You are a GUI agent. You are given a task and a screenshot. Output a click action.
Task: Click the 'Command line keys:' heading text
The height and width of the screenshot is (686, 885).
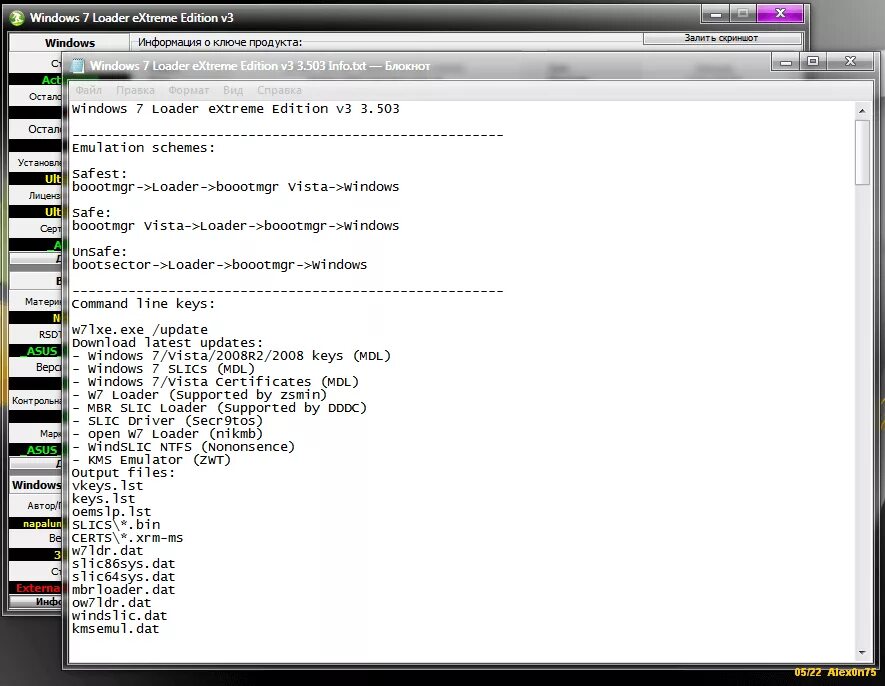(x=143, y=304)
